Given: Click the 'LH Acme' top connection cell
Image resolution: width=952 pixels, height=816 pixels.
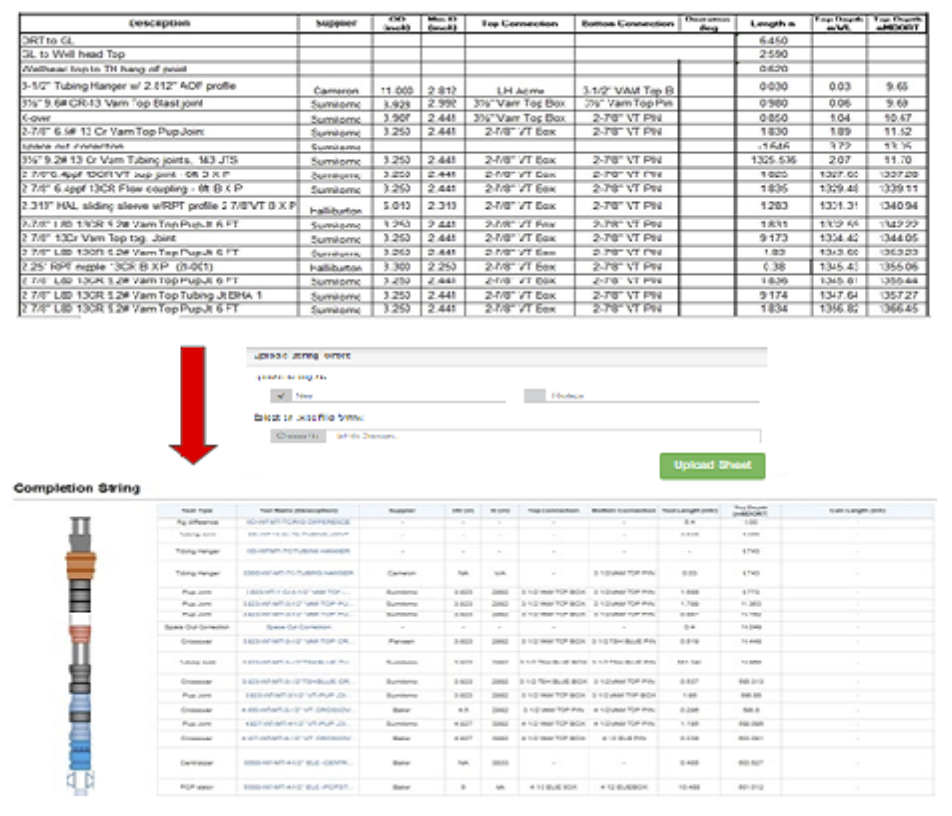Looking at the screenshot, I should 520,90.
